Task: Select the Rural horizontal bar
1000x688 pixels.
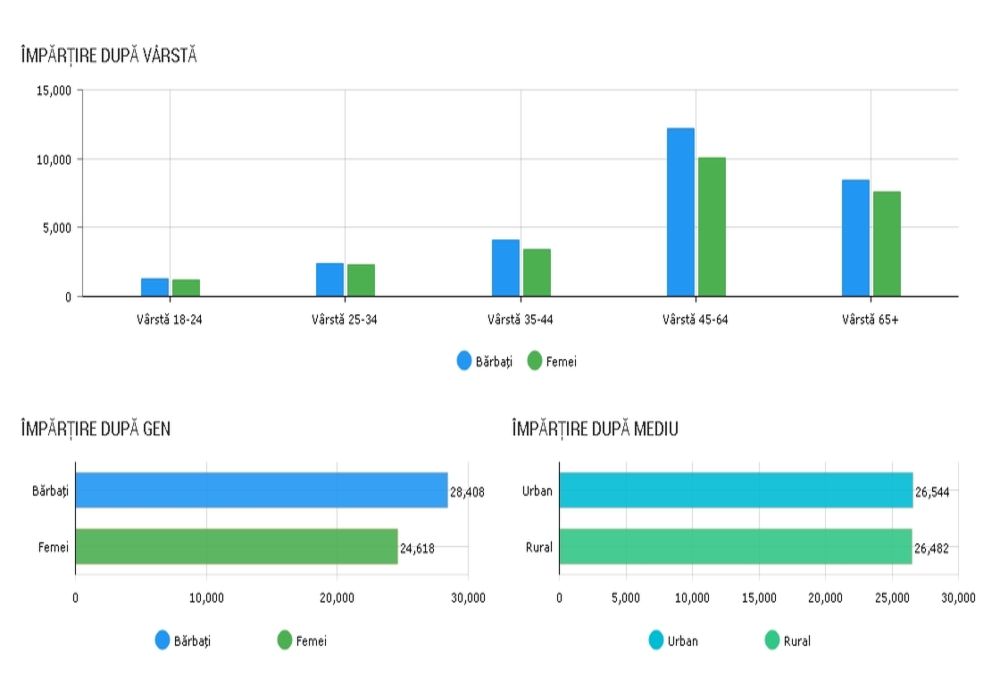Action: 735,547
